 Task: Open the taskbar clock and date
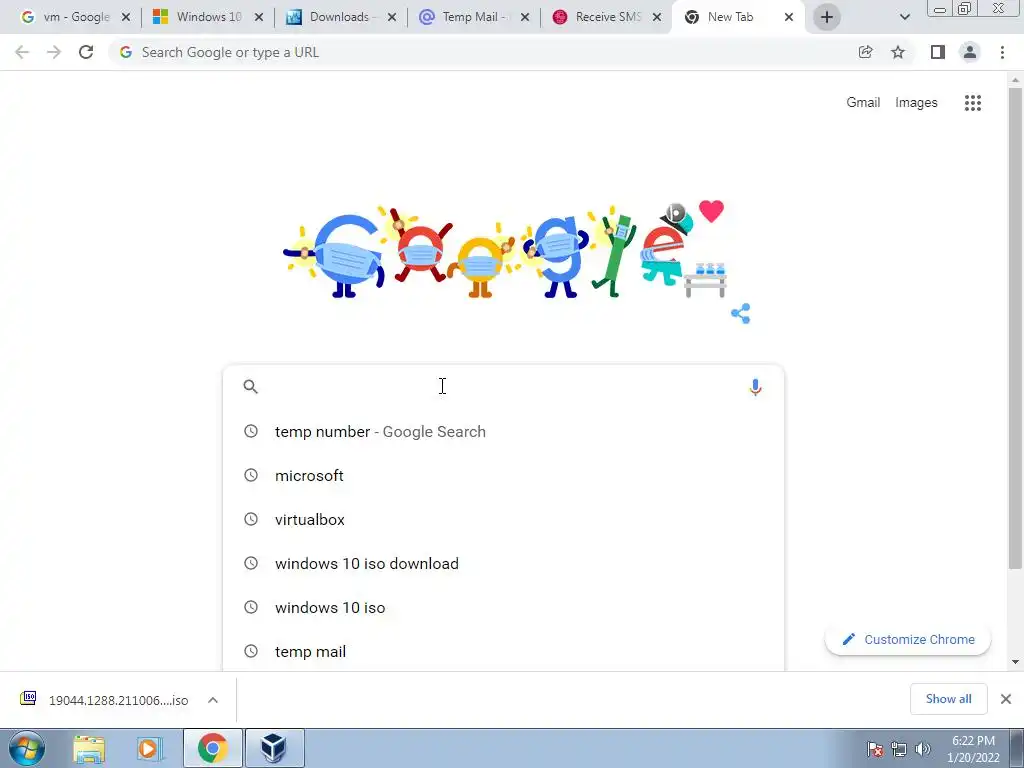point(973,749)
